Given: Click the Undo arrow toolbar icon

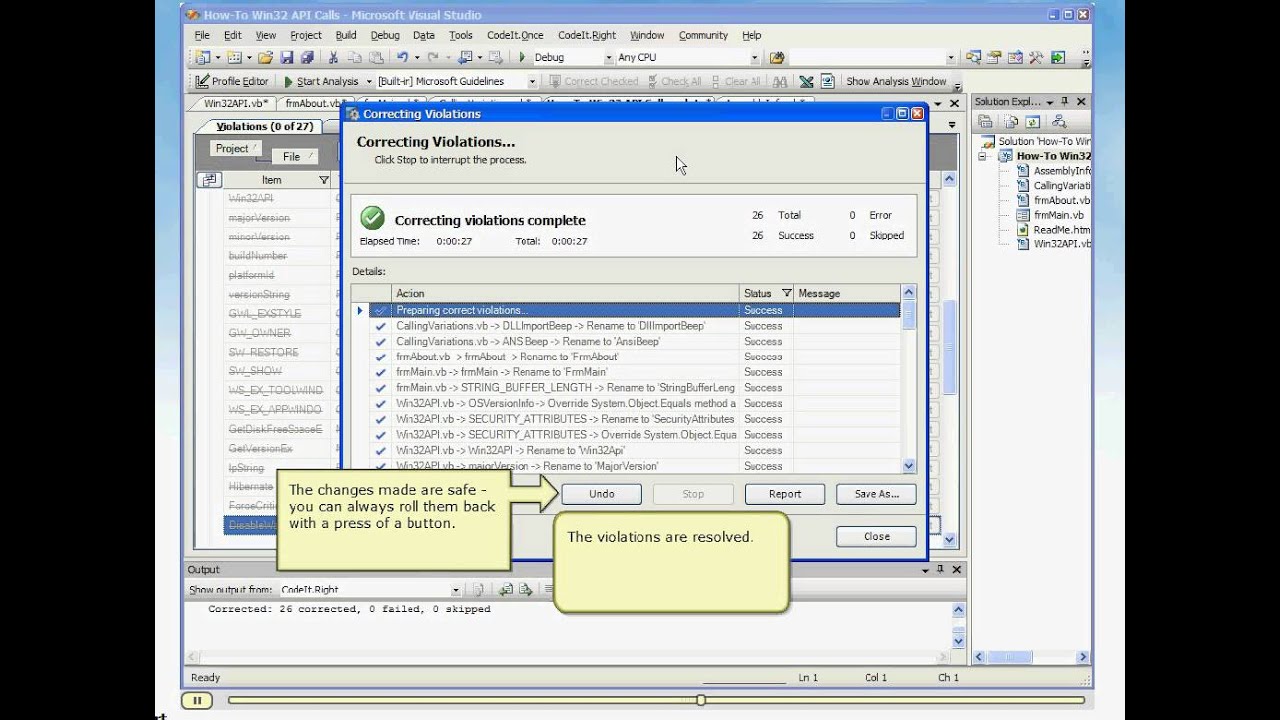Looking at the screenshot, I should click(x=401, y=58).
